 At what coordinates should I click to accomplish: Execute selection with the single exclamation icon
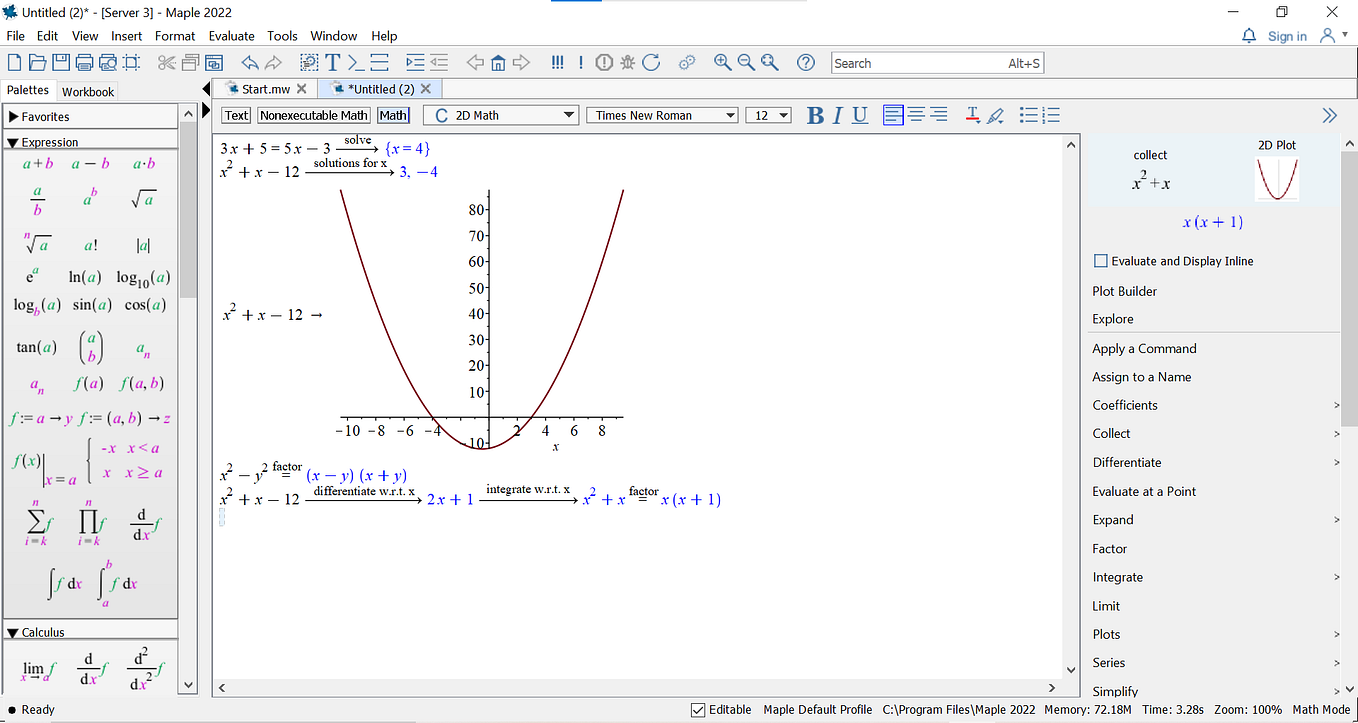pos(581,63)
